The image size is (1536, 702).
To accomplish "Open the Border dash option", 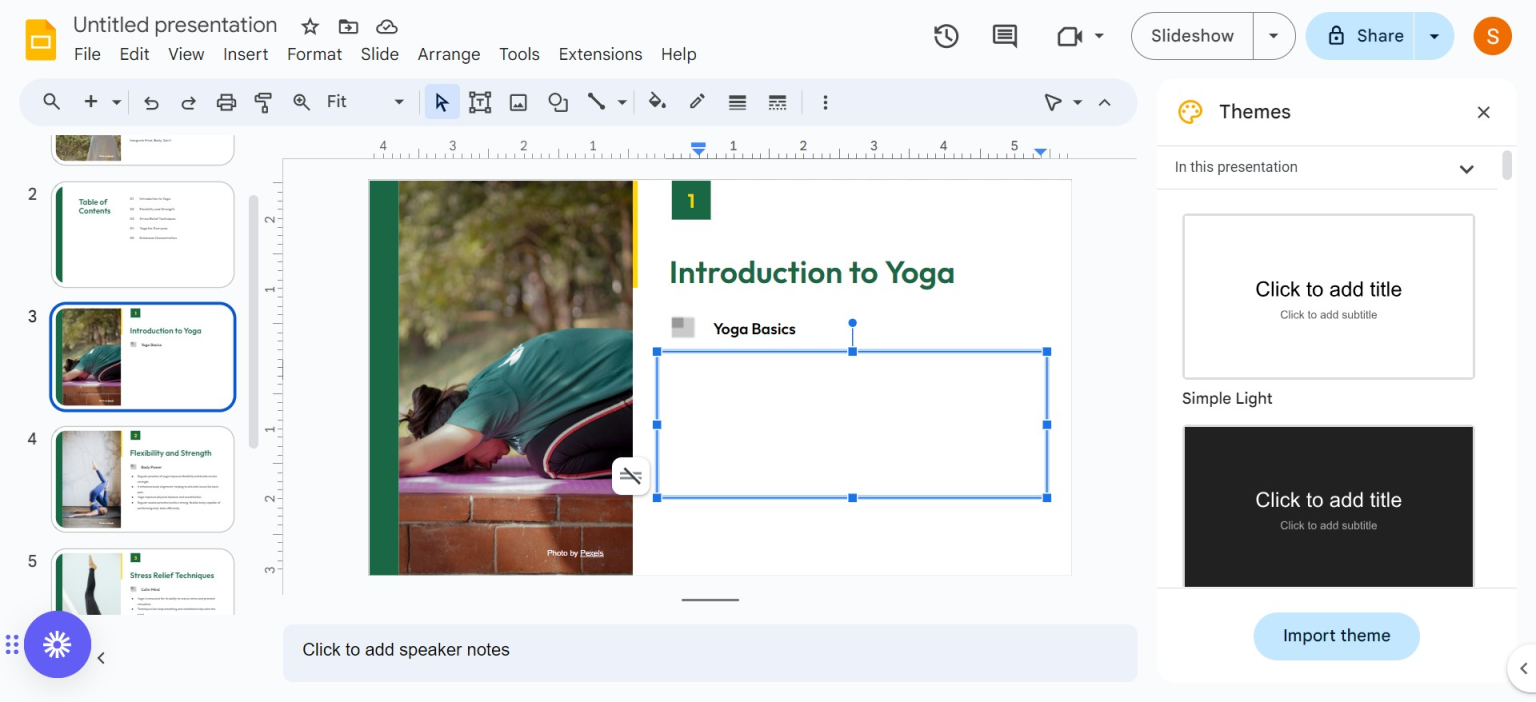I will click(x=777, y=102).
